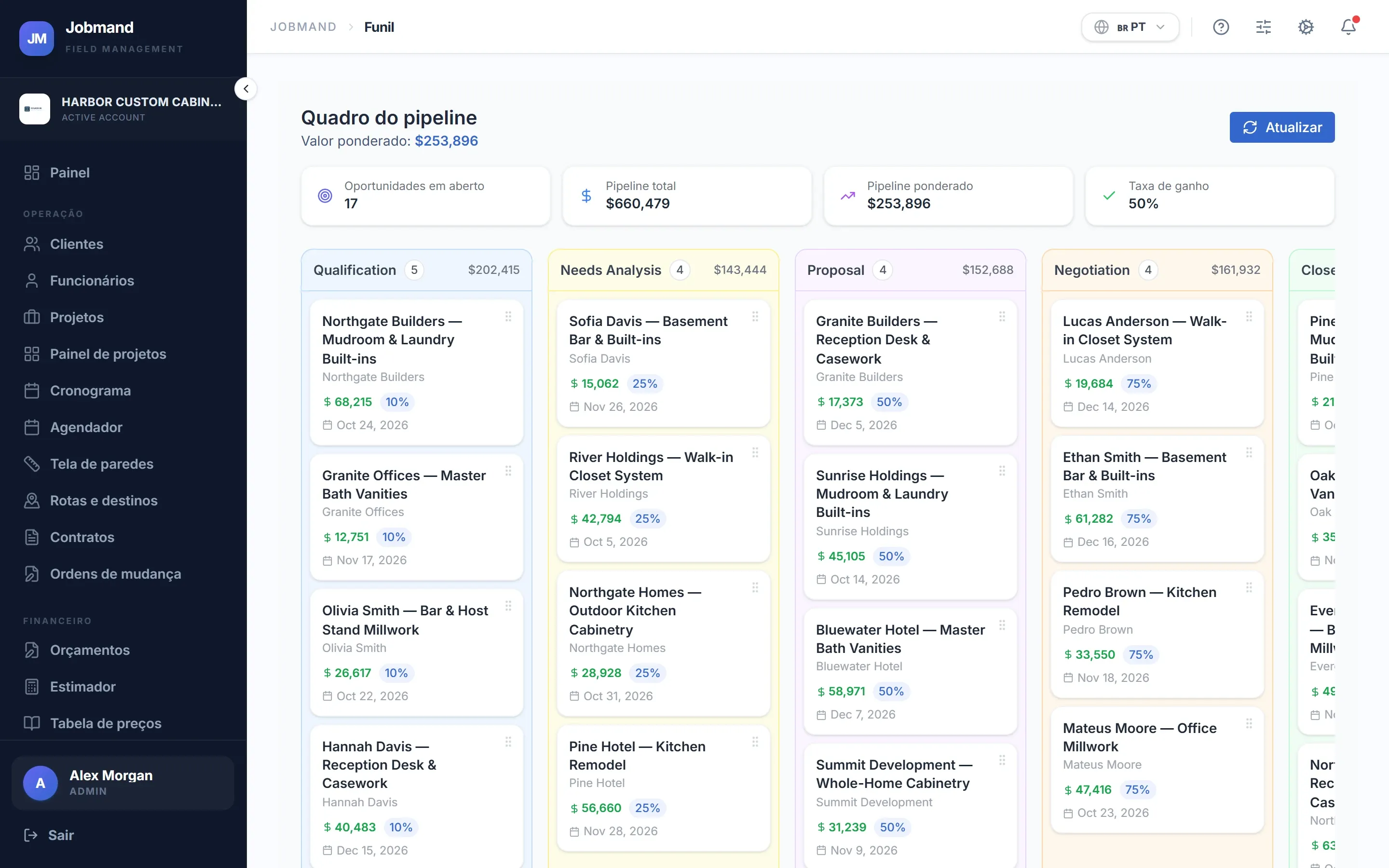This screenshot has width=1389, height=868.
Task: Click the Sair logout icon
Action: point(30,835)
